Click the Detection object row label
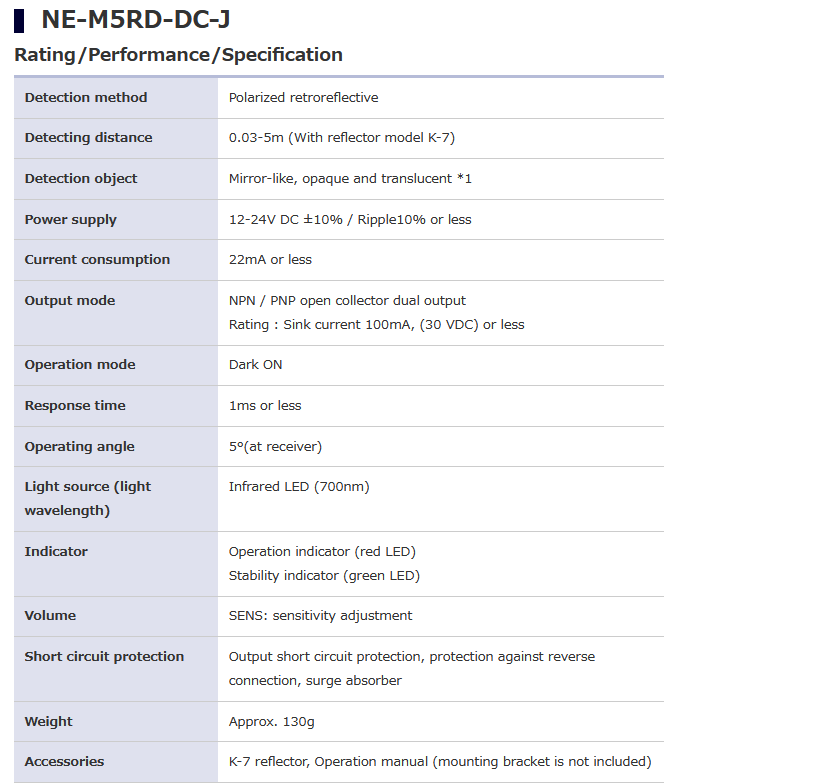Viewport: 833px width, 784px height. [x=81, y=179]
